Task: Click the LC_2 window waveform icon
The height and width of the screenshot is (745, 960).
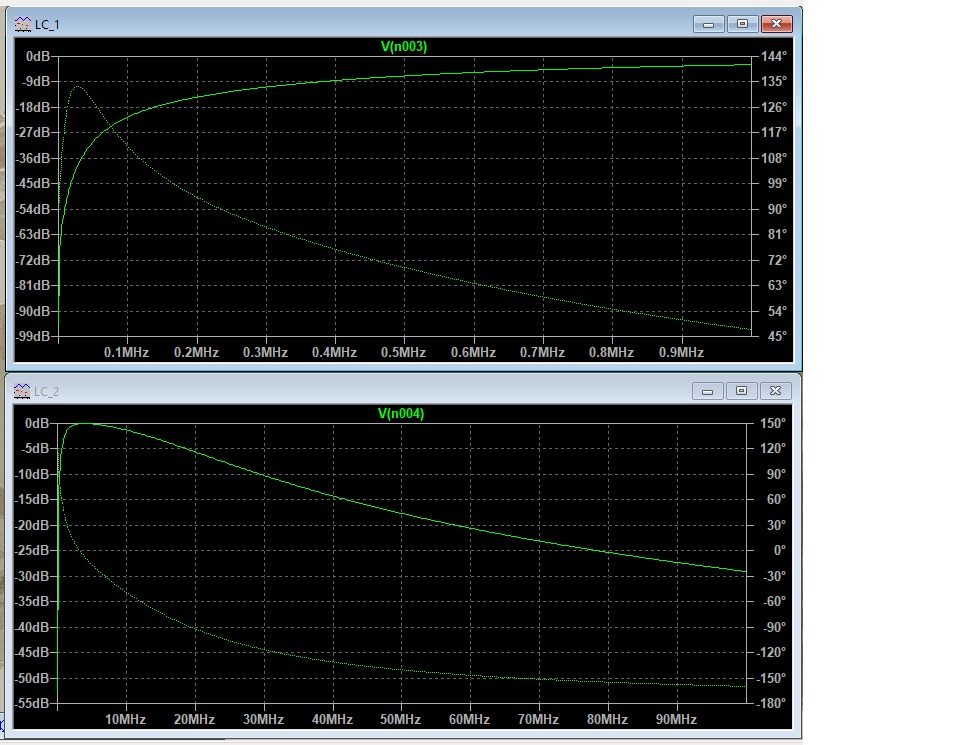Action: pyautogui.click(x=22, y=391)
